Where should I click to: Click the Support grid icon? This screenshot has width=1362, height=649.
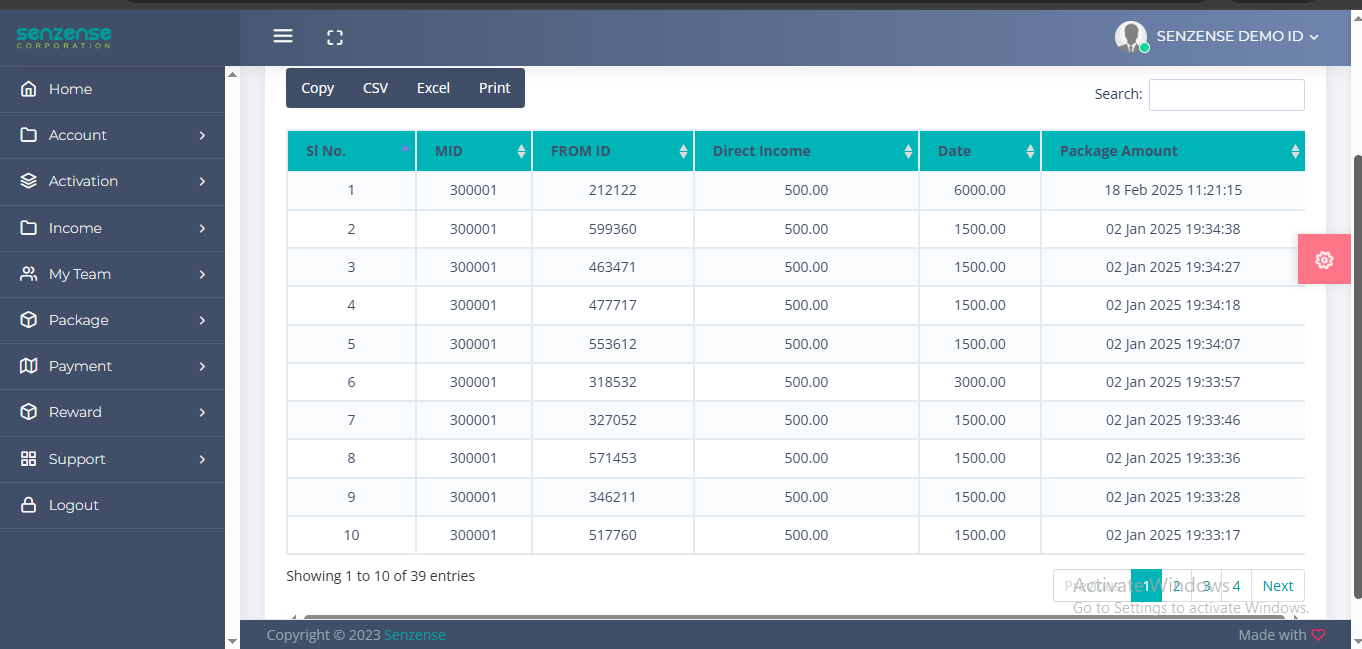point(29,459)
